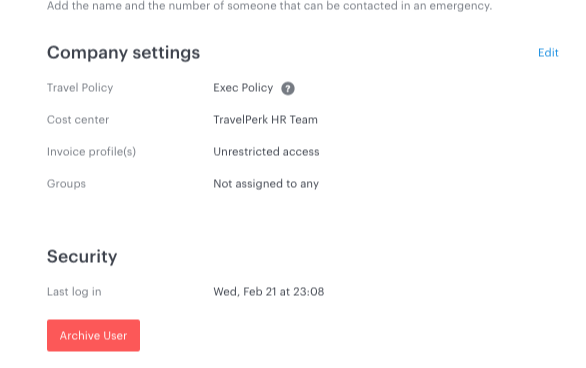Click the TravelPerk HR Team cost center value
The width and height of the screenshot is (586, 368).
pos(265,120)
